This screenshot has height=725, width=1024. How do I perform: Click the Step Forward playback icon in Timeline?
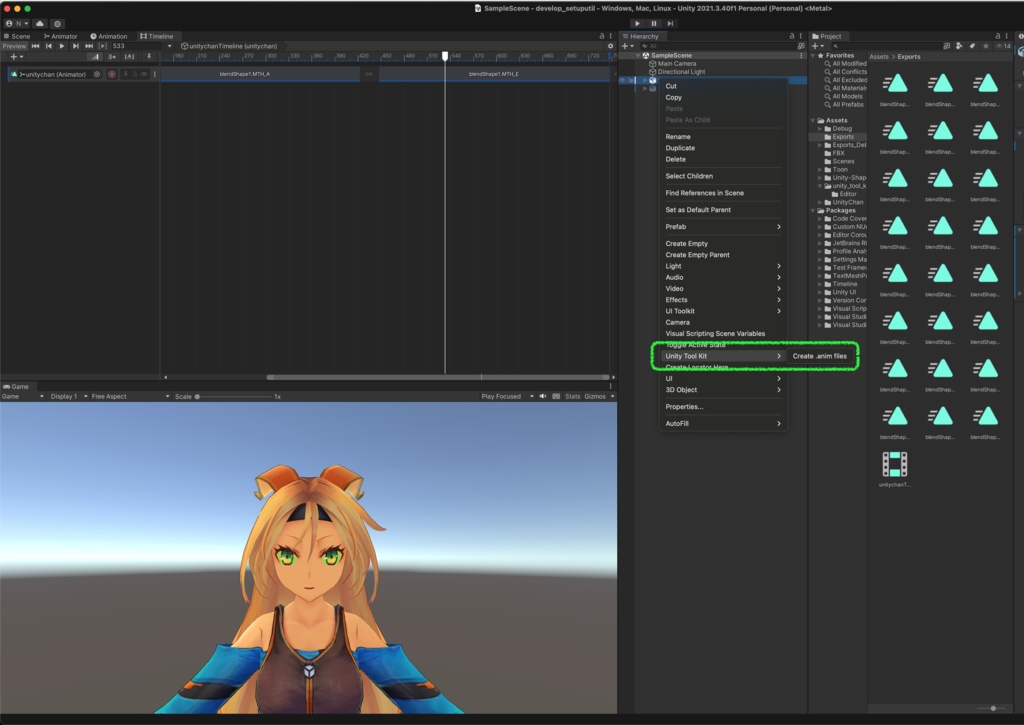coord(75,46)
